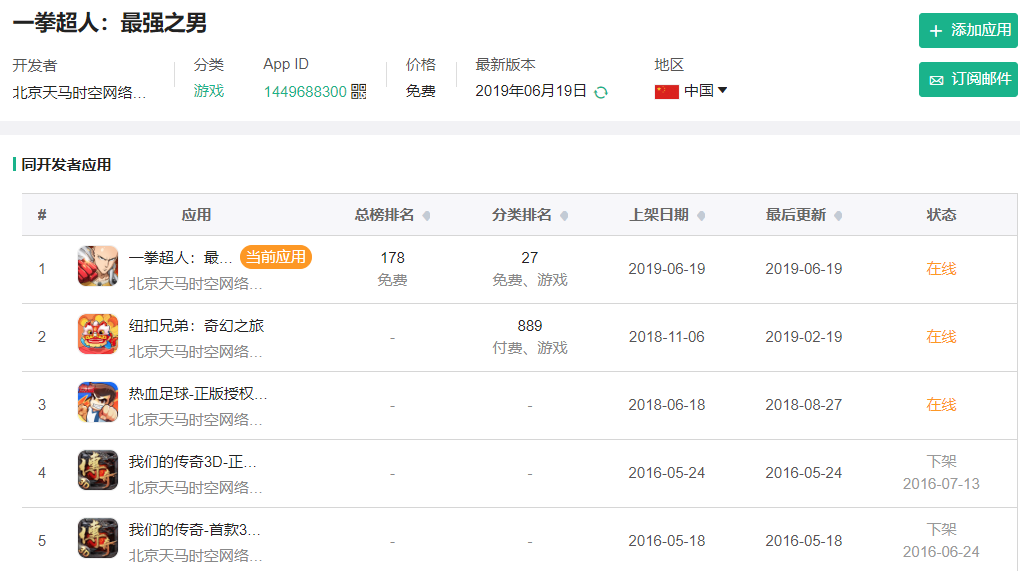Click the refresh icon next to latest version date
Viewport: 1020px width, 571px height.
[x=601, y=92]
